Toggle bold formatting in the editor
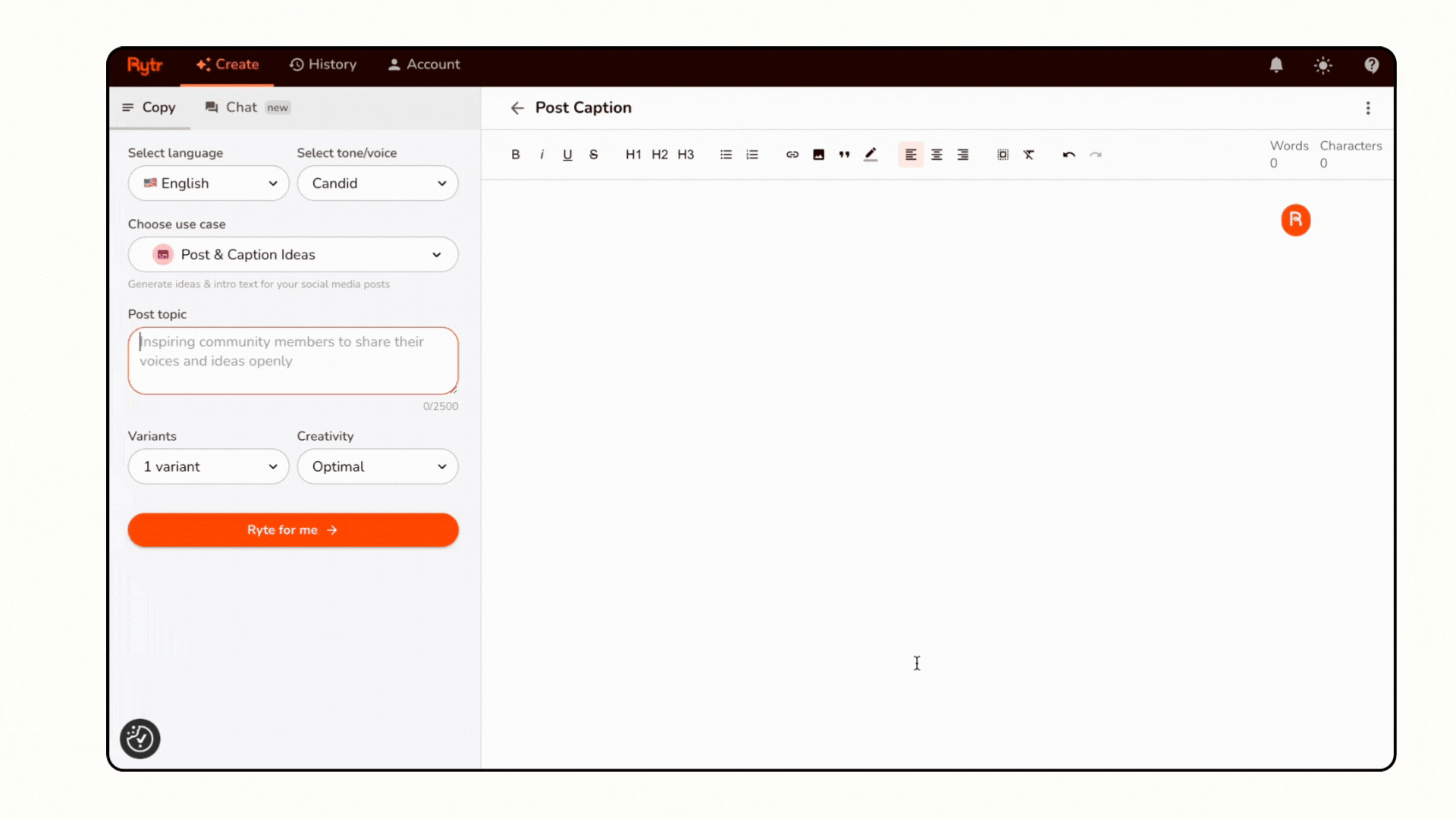The width and height of the screenshot is (1456, 819). pyautogui.click(x=515, y=154)
